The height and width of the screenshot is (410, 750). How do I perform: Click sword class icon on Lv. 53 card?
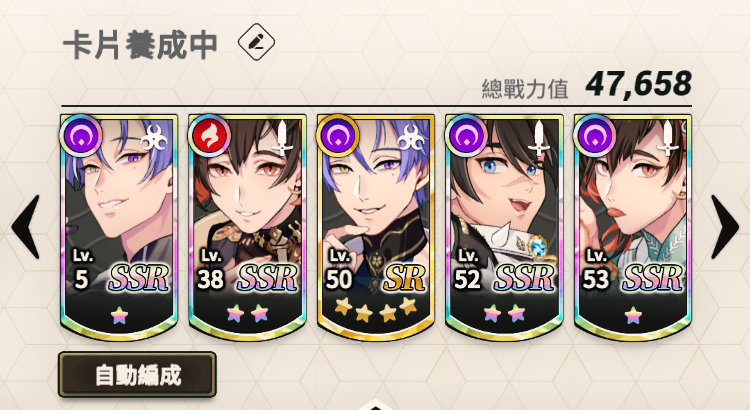[x=668, y=138]
